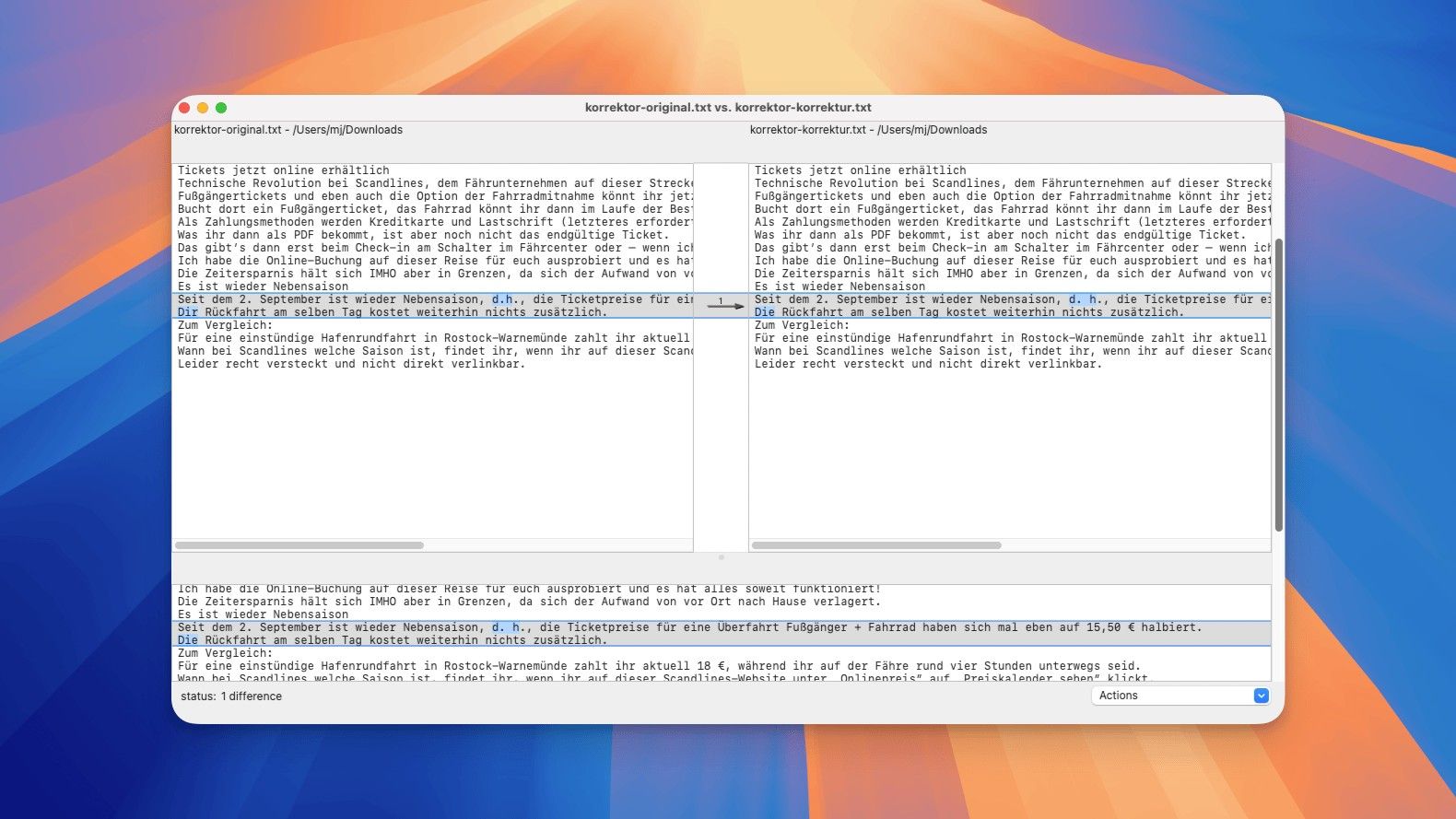Image resolution: width=1456 pixels, height=819 pixels.
Task: Click highlighted "Die" in the bottom merge pane
Action: coord(188,640)
